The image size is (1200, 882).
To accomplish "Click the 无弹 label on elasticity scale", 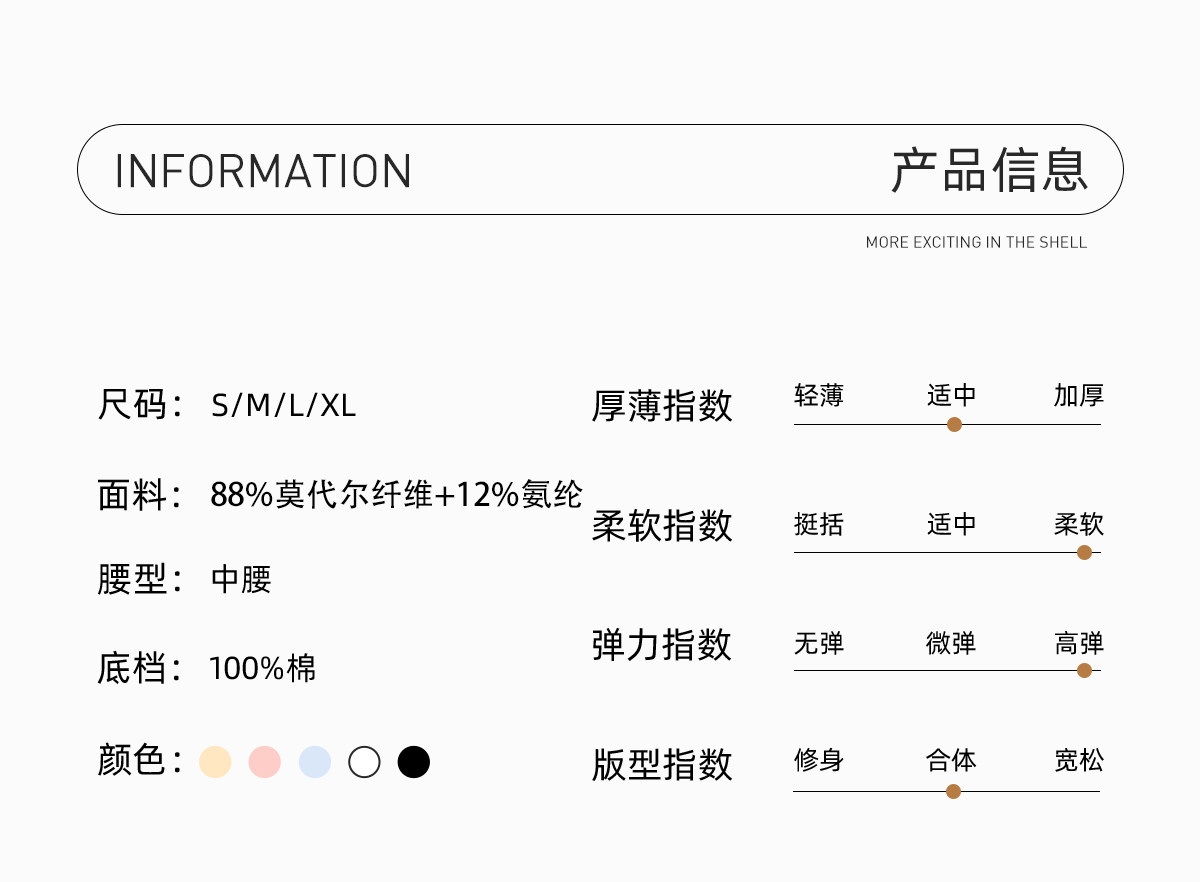I will pos(819,643).
